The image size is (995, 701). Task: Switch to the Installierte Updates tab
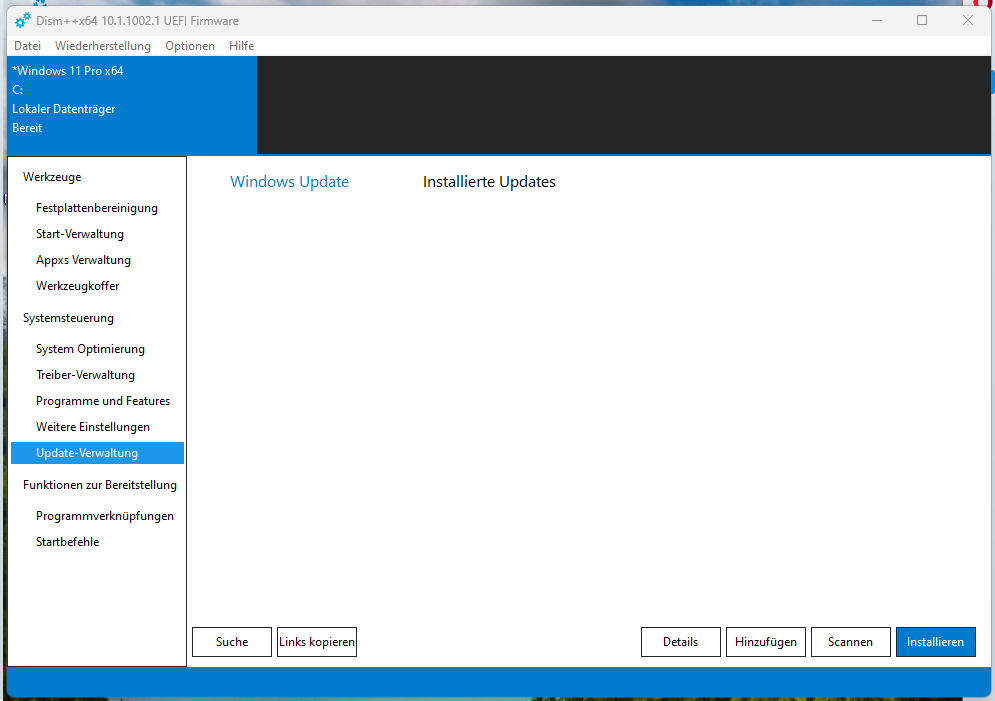[x=489, y=181]
